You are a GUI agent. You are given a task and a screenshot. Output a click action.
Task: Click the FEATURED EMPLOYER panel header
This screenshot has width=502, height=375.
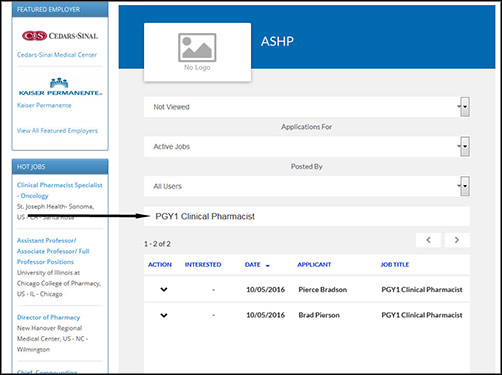[x=60, y=9]
